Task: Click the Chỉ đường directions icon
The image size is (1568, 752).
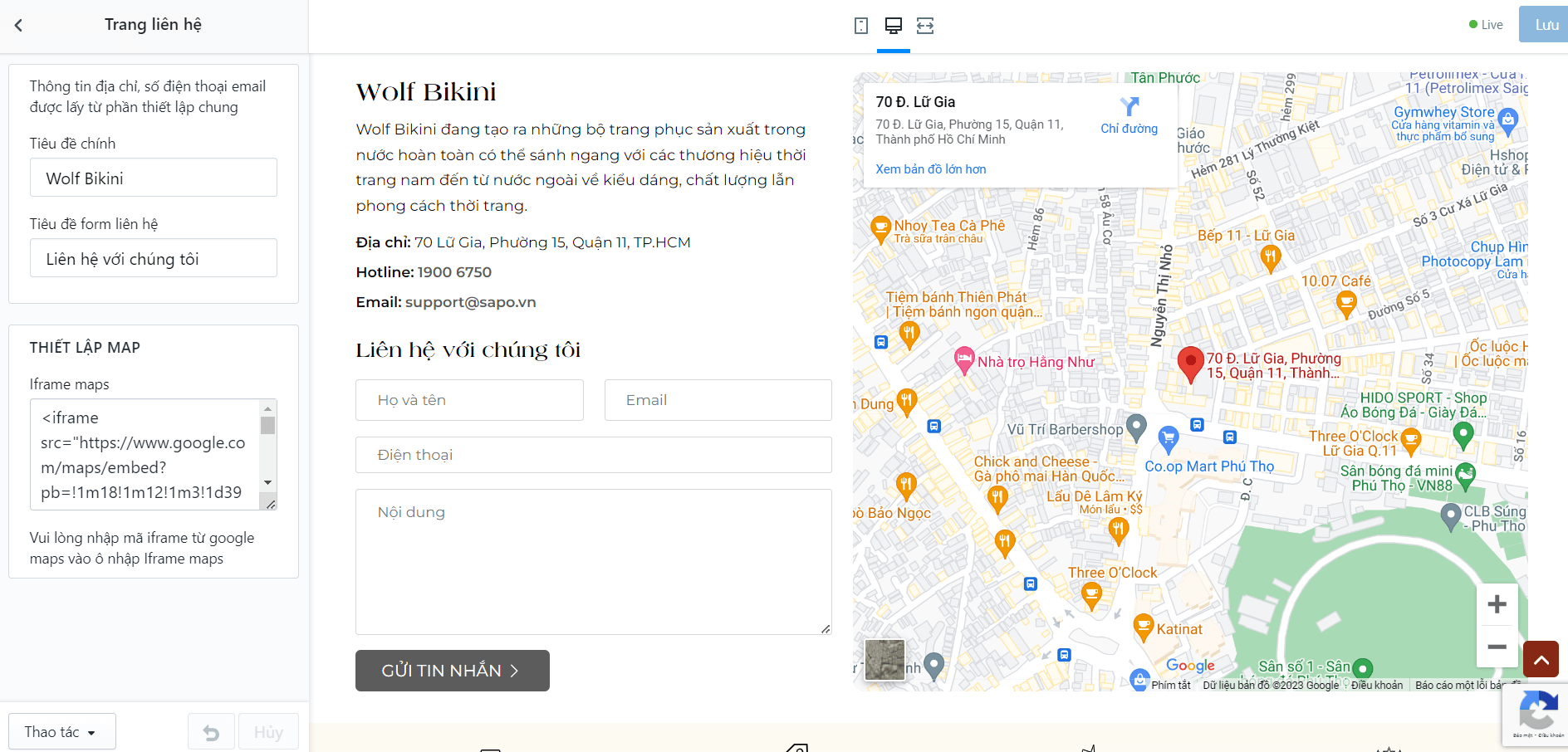Action: coord(1129,106)
